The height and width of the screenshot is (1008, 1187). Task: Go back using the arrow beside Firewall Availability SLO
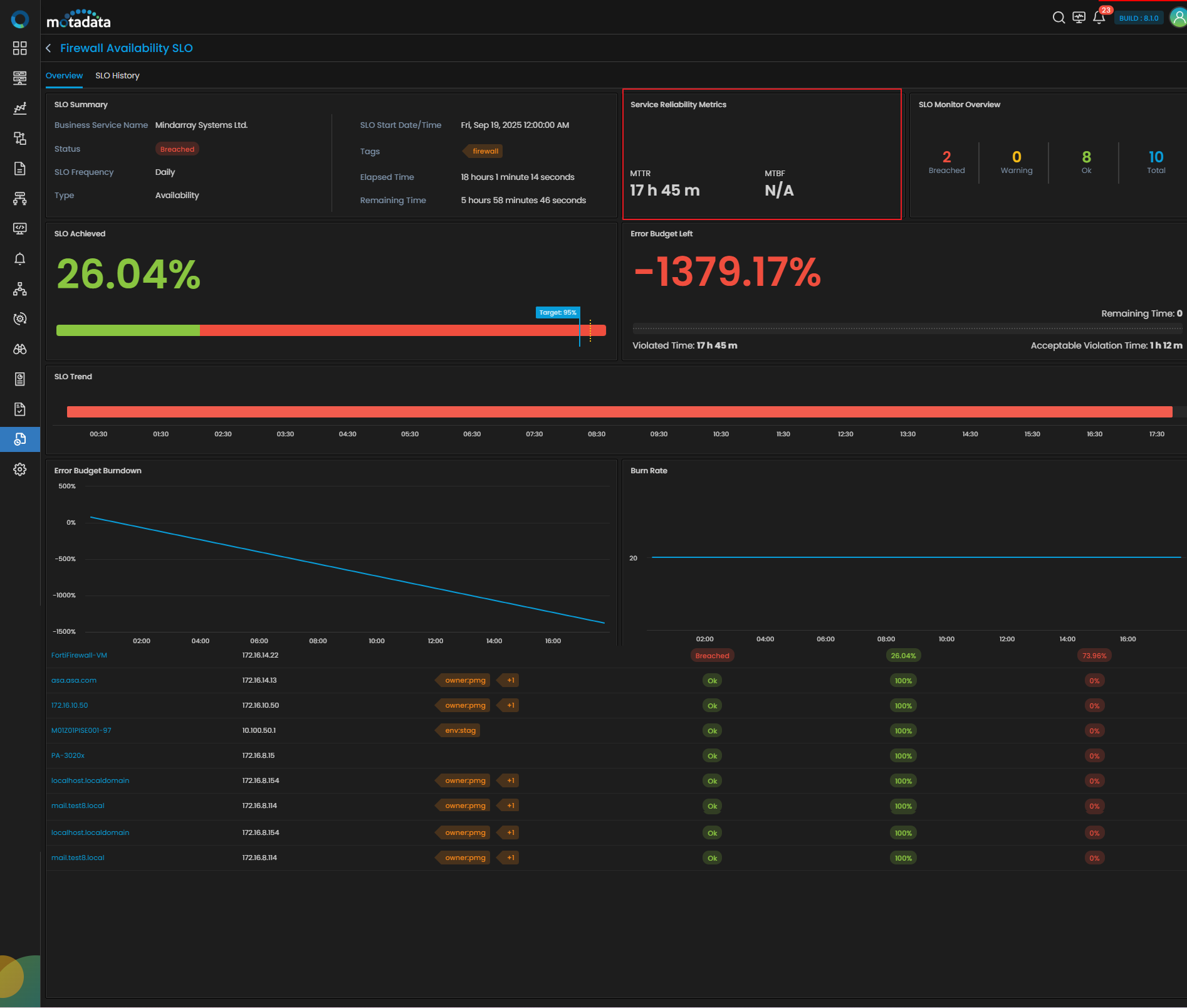coord(49,48)
